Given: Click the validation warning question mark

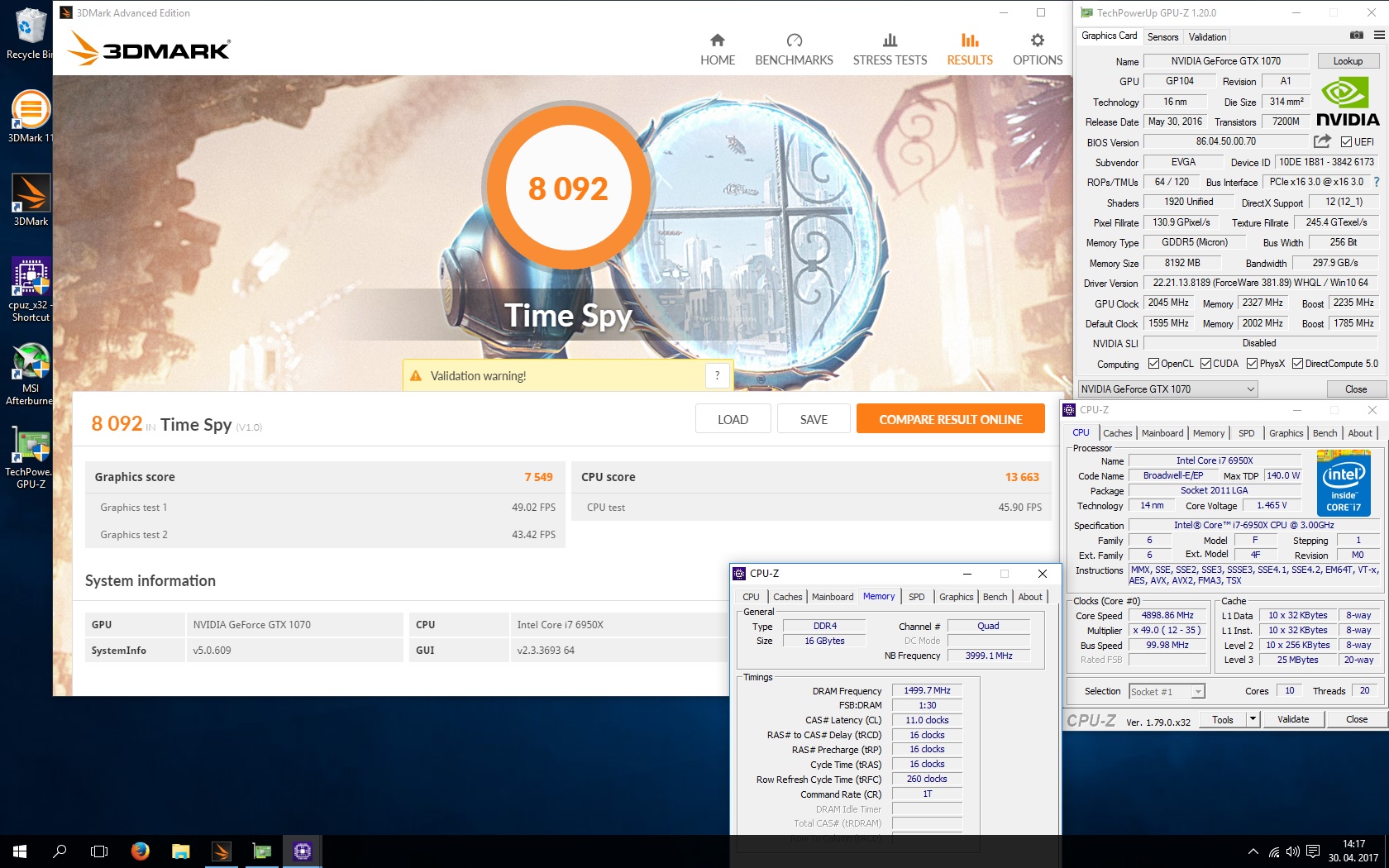Looking at the screenshot, I should (718, 375).
